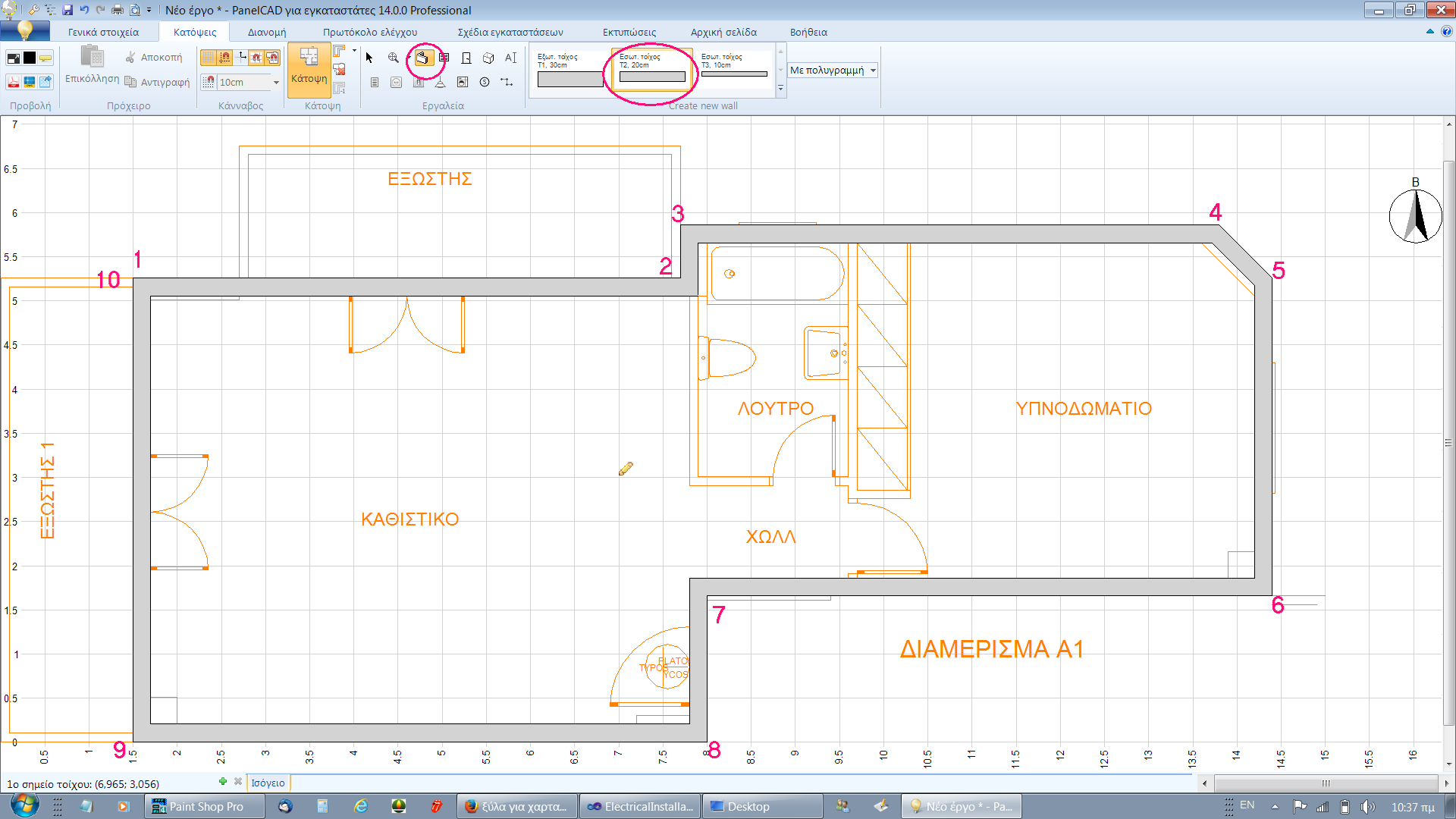Screen dimensions: 1456x819
Task: Click the PDF export icon
Action: [13, 82]
